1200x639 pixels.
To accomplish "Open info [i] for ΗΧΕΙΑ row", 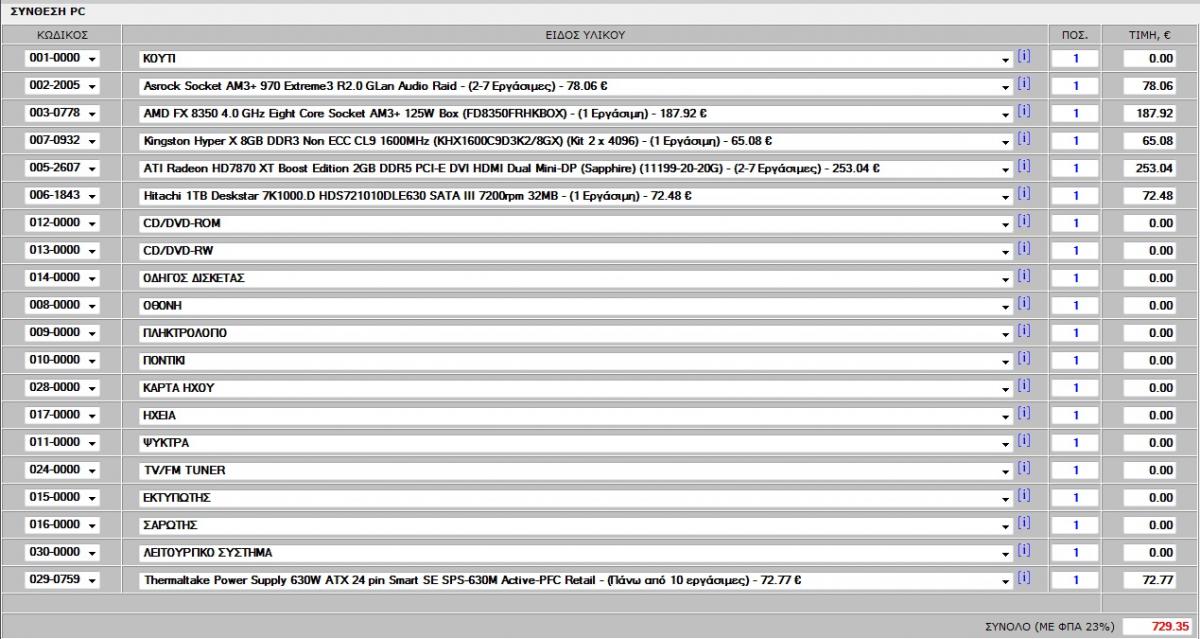I will [x=1023, y=413].
